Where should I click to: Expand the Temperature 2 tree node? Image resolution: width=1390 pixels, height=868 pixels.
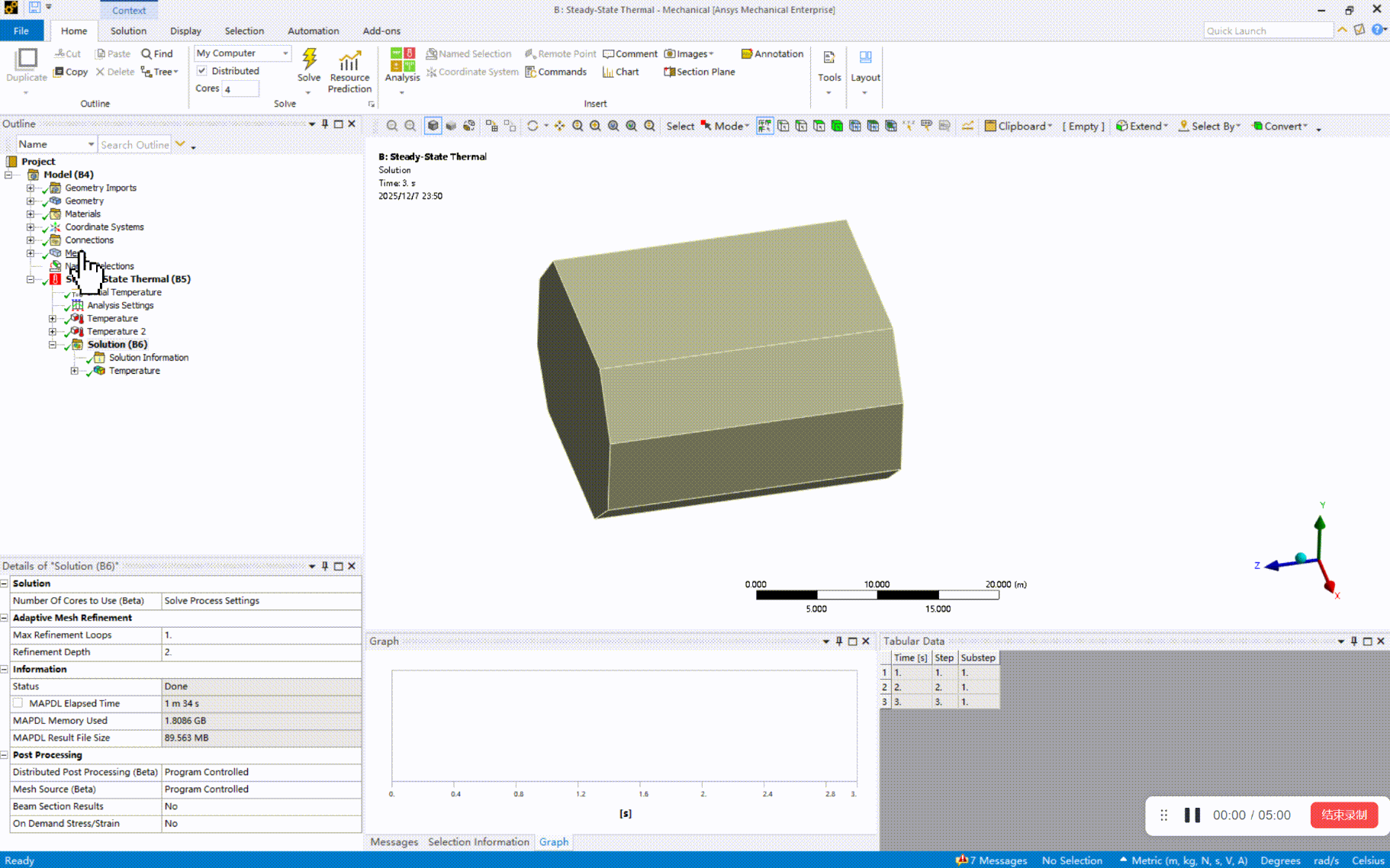click(52, 332)
